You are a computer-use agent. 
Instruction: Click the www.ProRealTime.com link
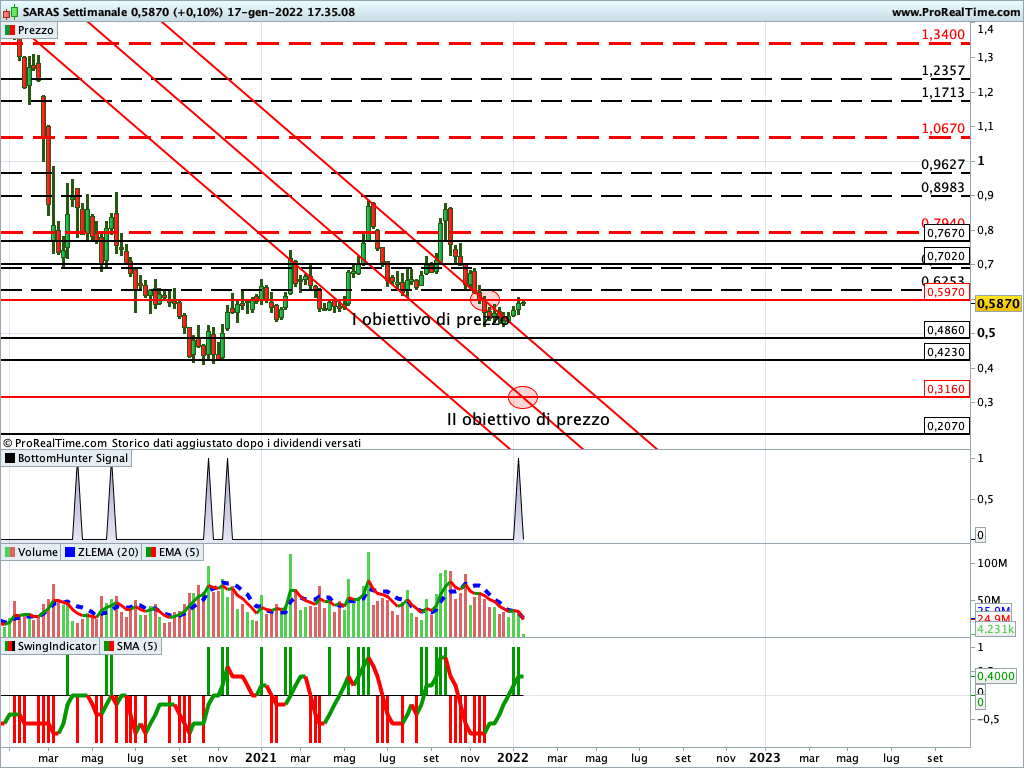click(954, 12)
